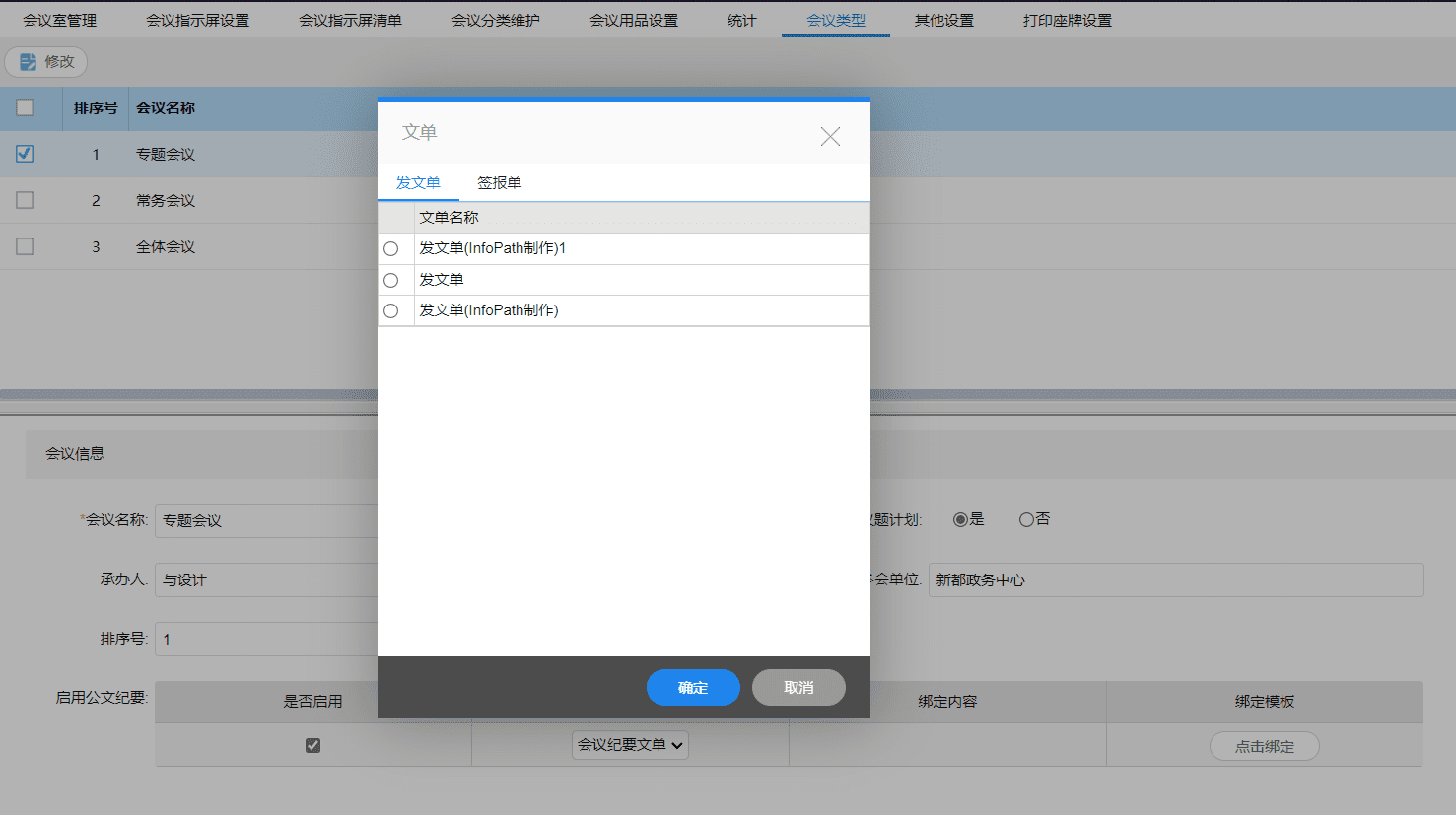Open the 会议指示屏清单 menu tab
This screenshot has height=815, width=1456.
coord(350,20)
